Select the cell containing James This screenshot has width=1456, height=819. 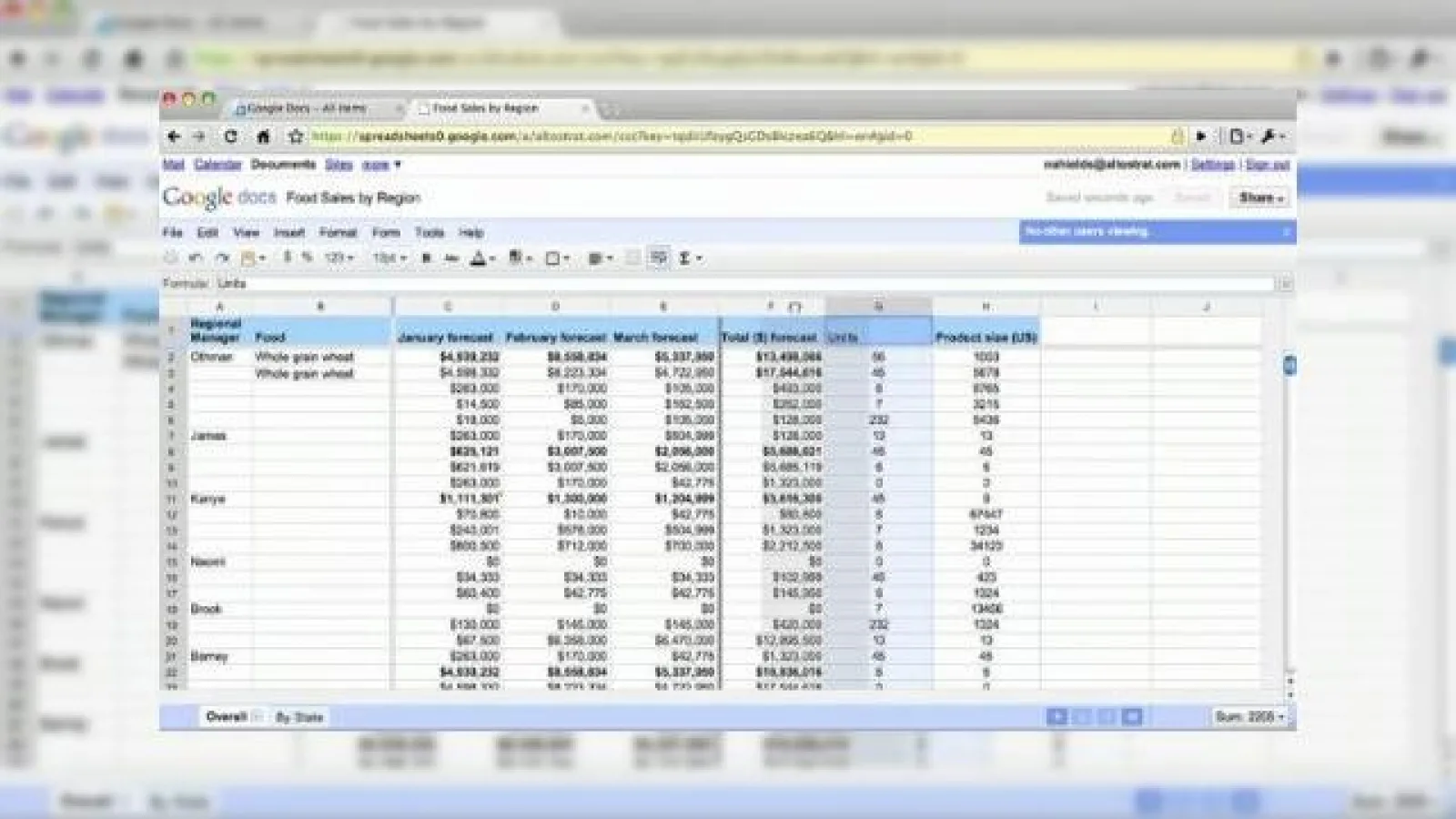(x=219, y=436)
